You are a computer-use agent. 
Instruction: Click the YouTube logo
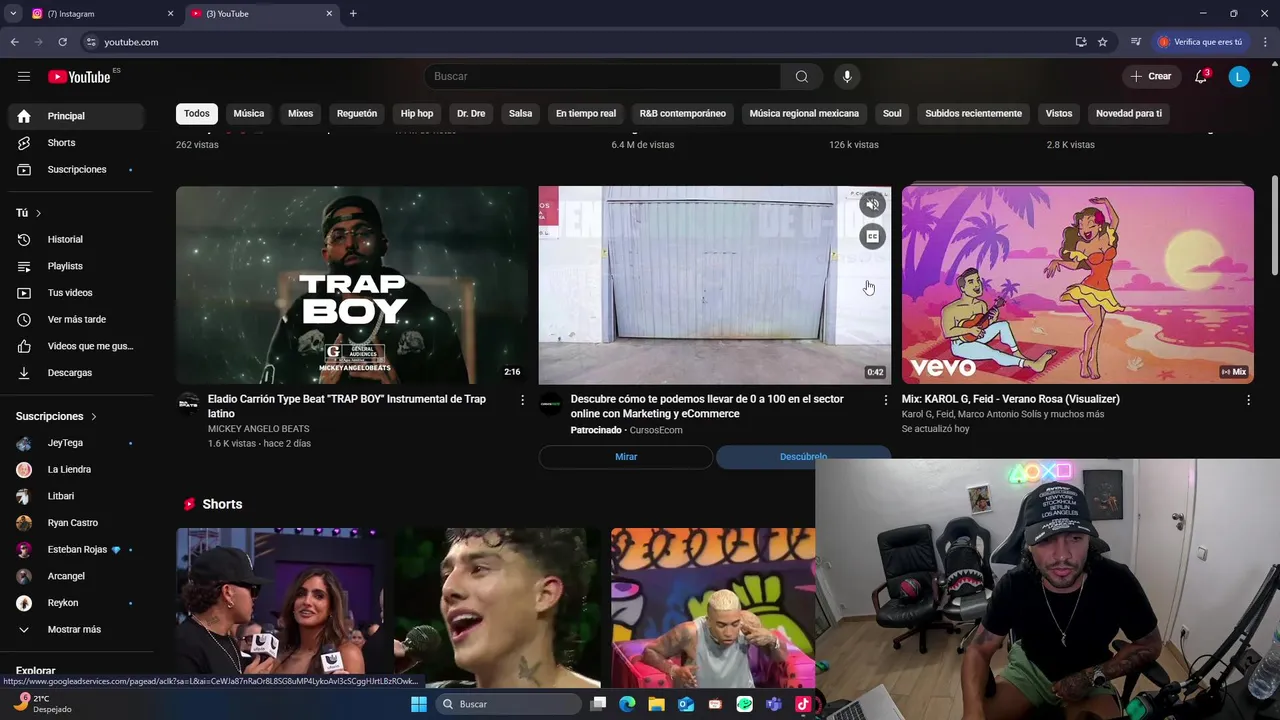(79, 77)
